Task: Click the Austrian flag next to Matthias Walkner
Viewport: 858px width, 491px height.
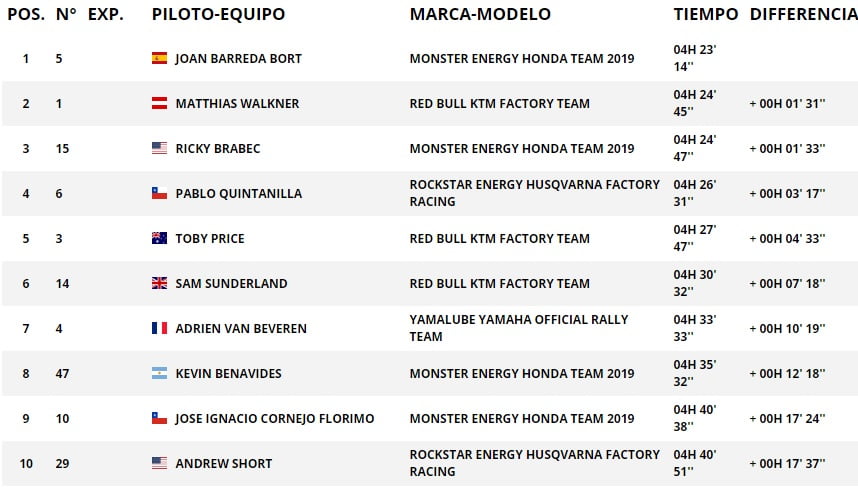Action: [x=159, y=103]
